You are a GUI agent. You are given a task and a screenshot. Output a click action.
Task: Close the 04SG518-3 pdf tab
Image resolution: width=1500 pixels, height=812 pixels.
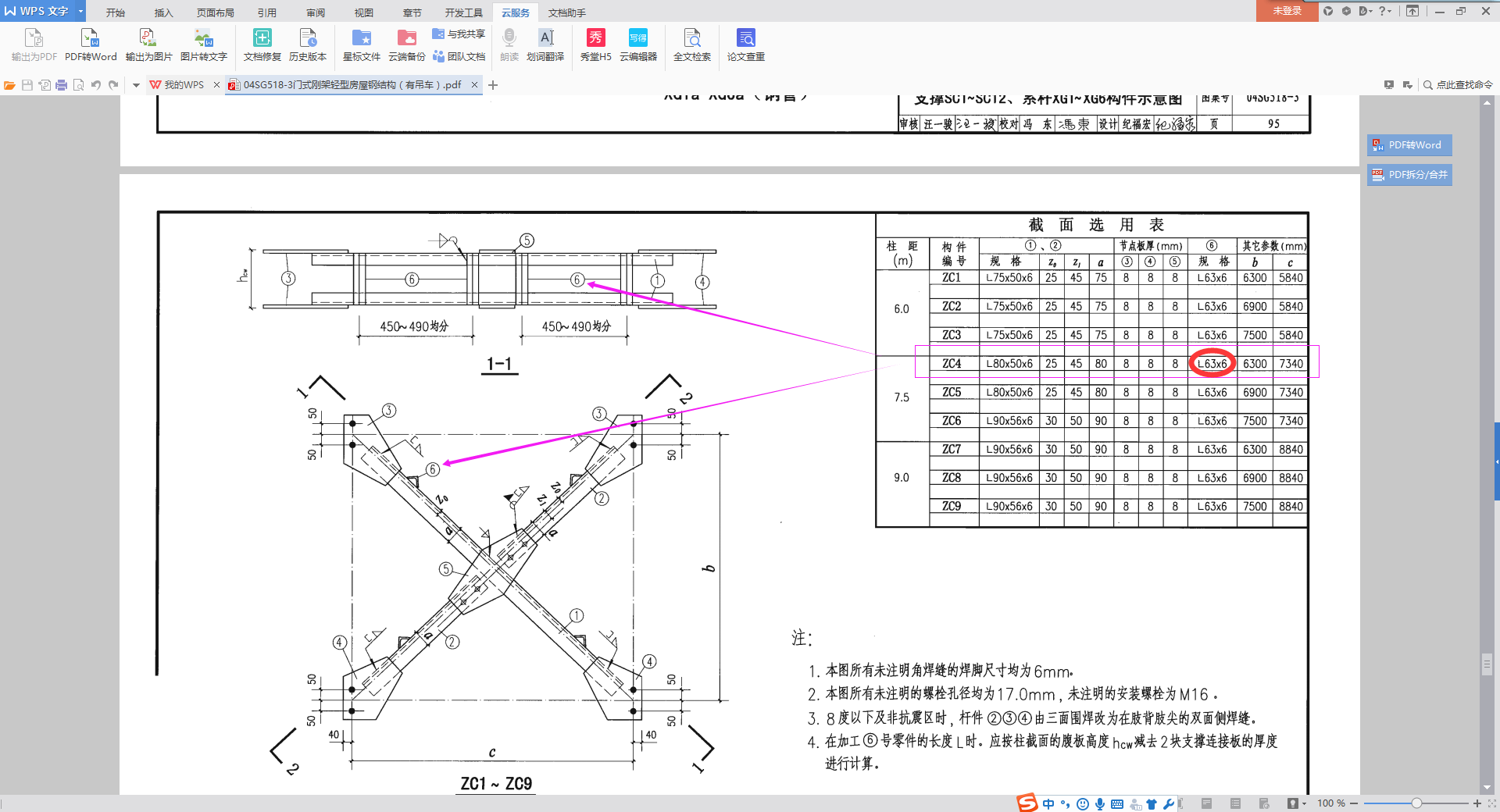pos(474,85)
